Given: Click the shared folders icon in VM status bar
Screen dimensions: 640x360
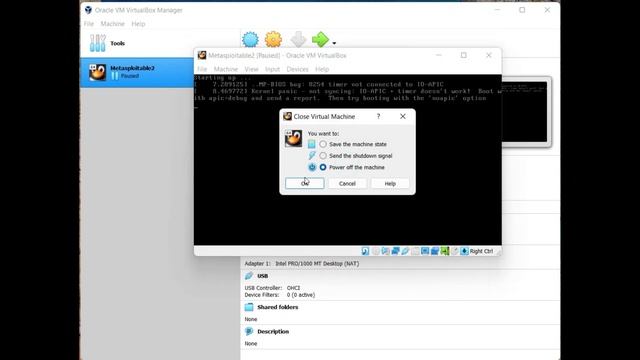Looking at the screenshot, I should coord(415,251).
